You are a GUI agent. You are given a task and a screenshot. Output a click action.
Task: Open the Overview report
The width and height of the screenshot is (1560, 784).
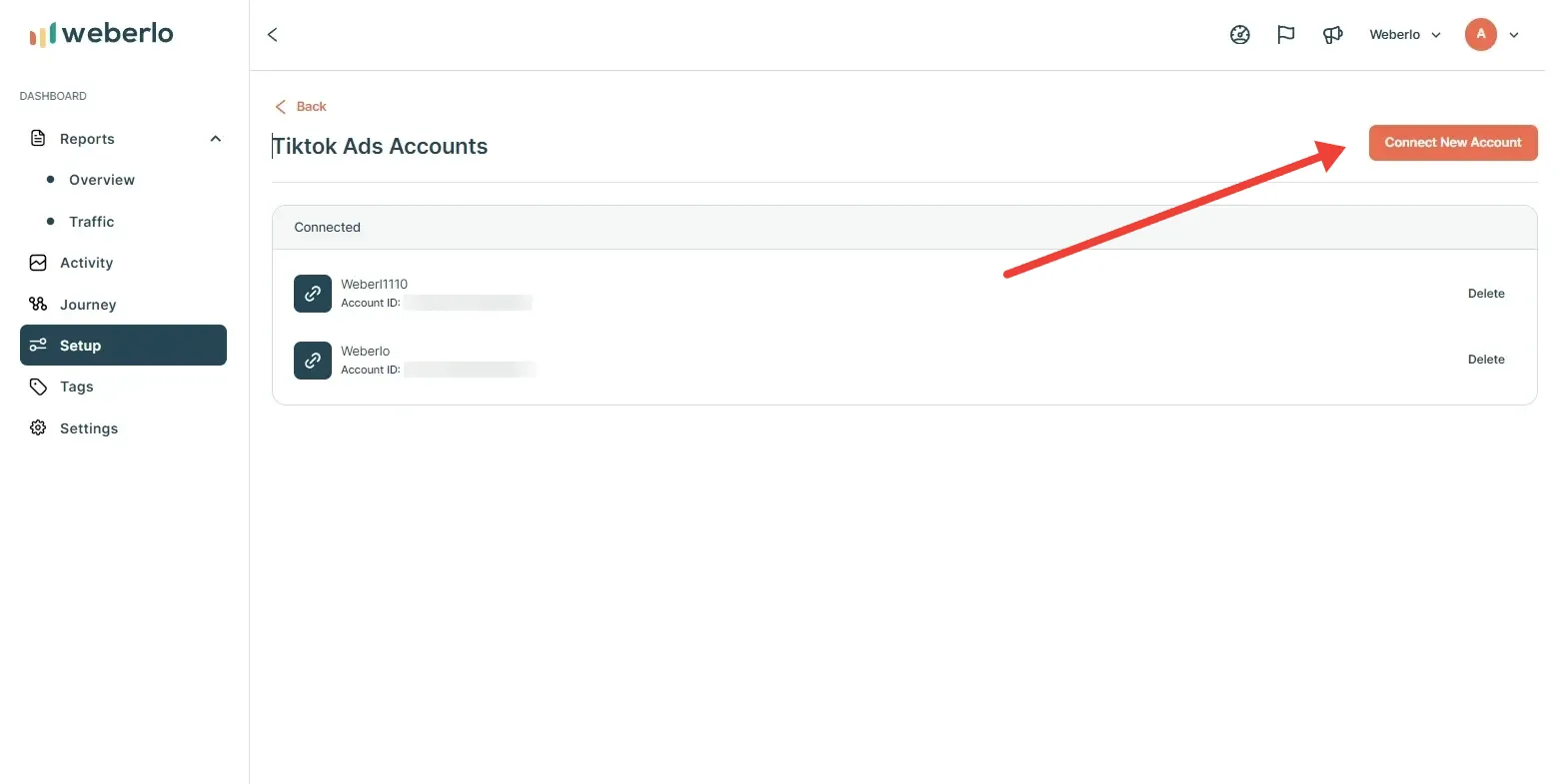[102, 180]
